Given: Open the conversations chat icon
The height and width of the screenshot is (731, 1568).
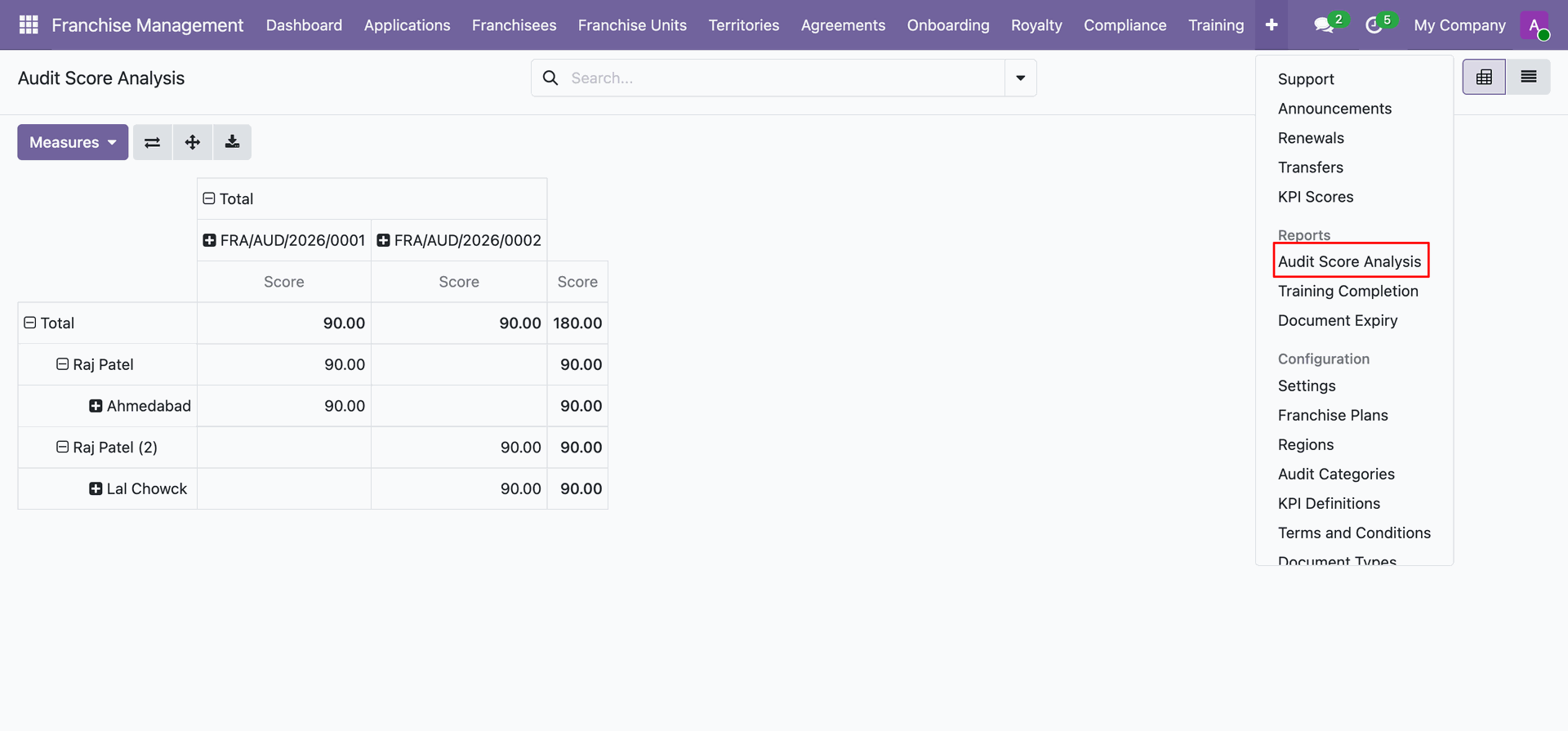Looking at the screenshot, I should pos(1325,25).
